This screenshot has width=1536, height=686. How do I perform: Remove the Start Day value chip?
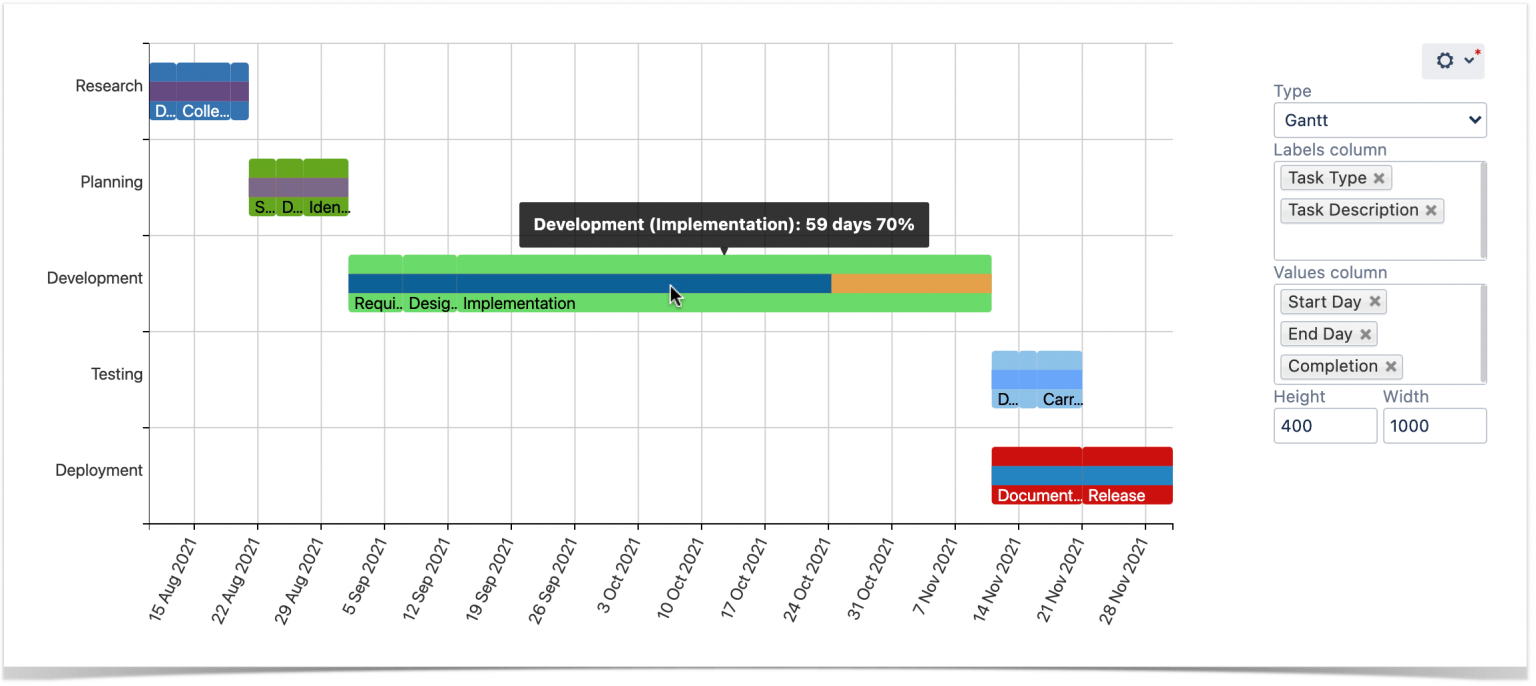[1375, 301]
